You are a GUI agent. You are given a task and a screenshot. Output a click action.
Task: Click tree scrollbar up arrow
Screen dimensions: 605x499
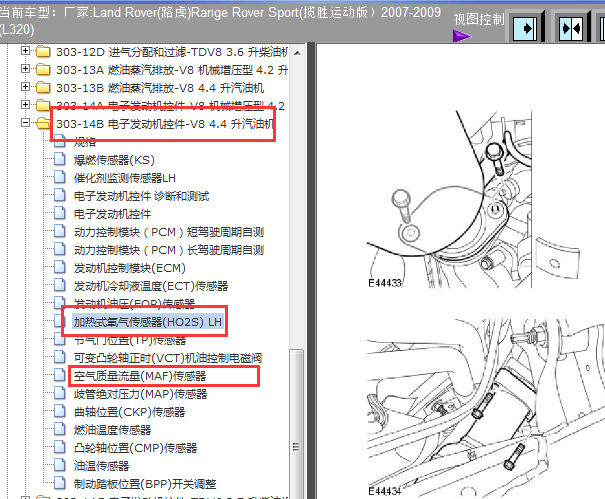click(297, 53)
